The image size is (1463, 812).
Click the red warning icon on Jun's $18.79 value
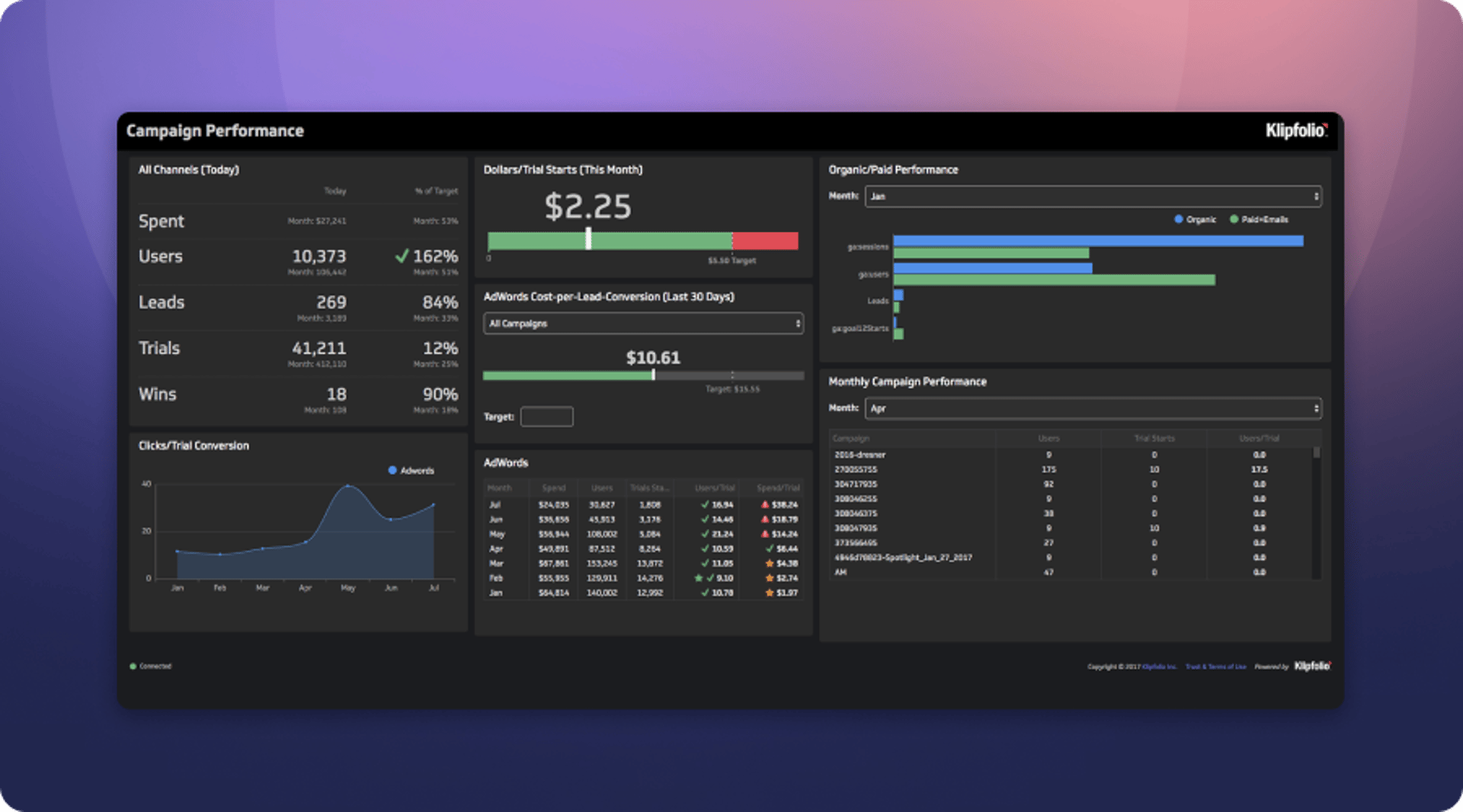pyautogui.click(x=766, y=519)
